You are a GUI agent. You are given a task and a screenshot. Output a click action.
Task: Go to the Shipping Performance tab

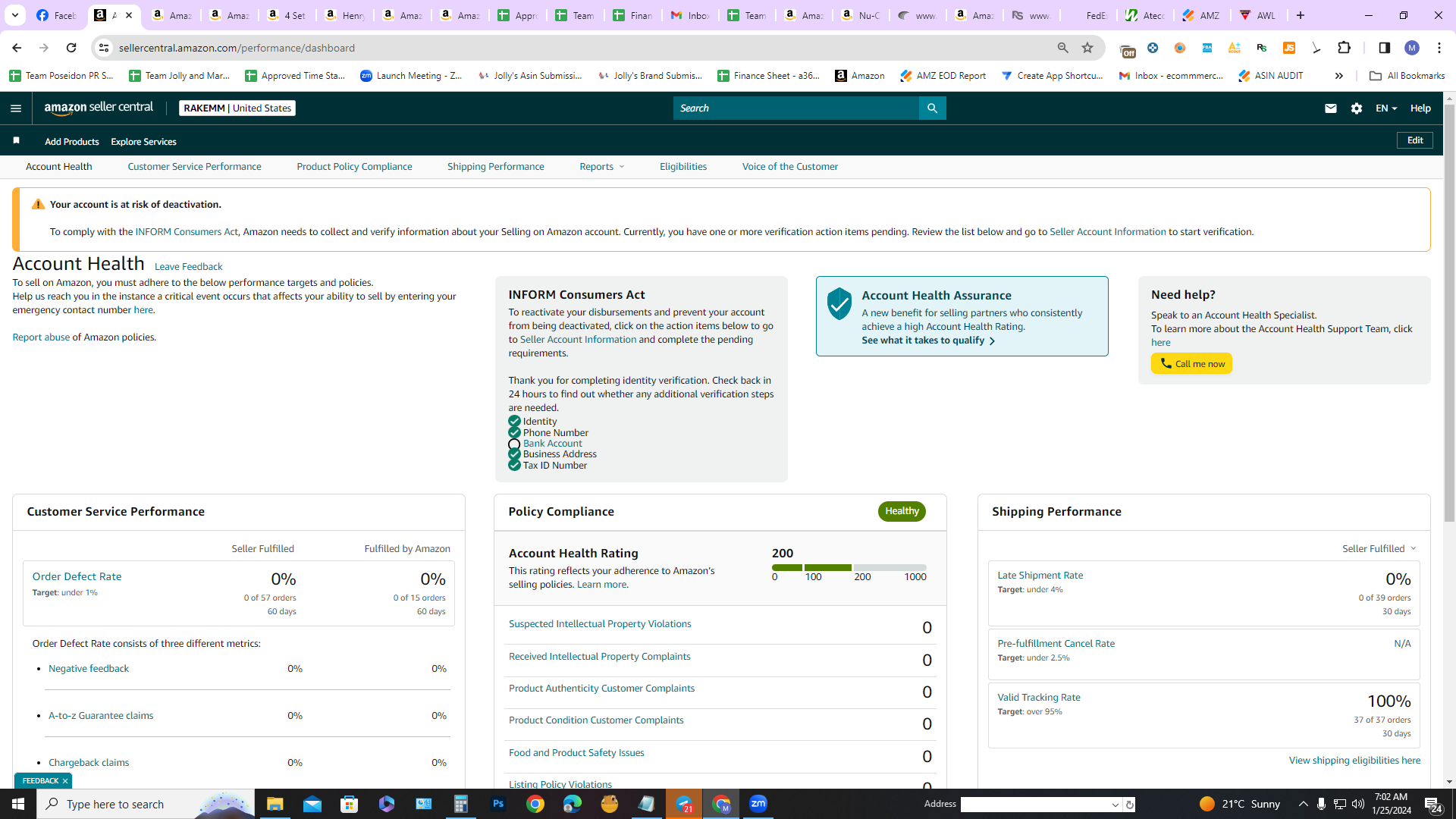click(495, 167)
